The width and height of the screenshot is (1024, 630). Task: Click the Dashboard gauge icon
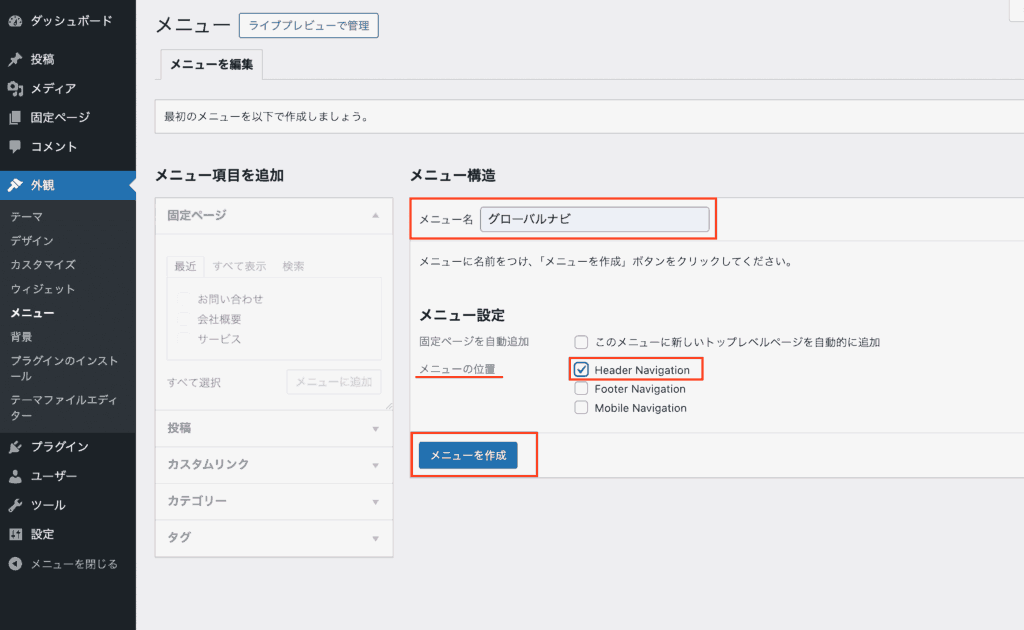coord(15,21)
